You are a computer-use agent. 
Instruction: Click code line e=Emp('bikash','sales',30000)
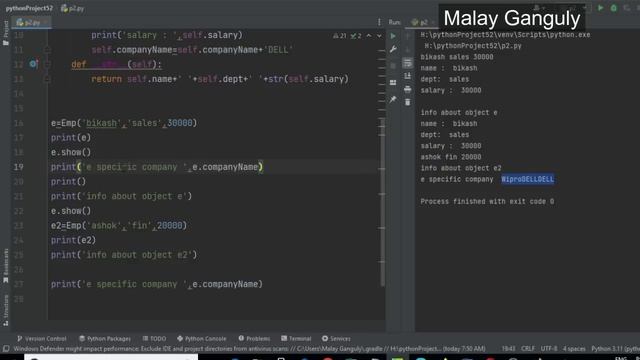(x=124, y=123)
